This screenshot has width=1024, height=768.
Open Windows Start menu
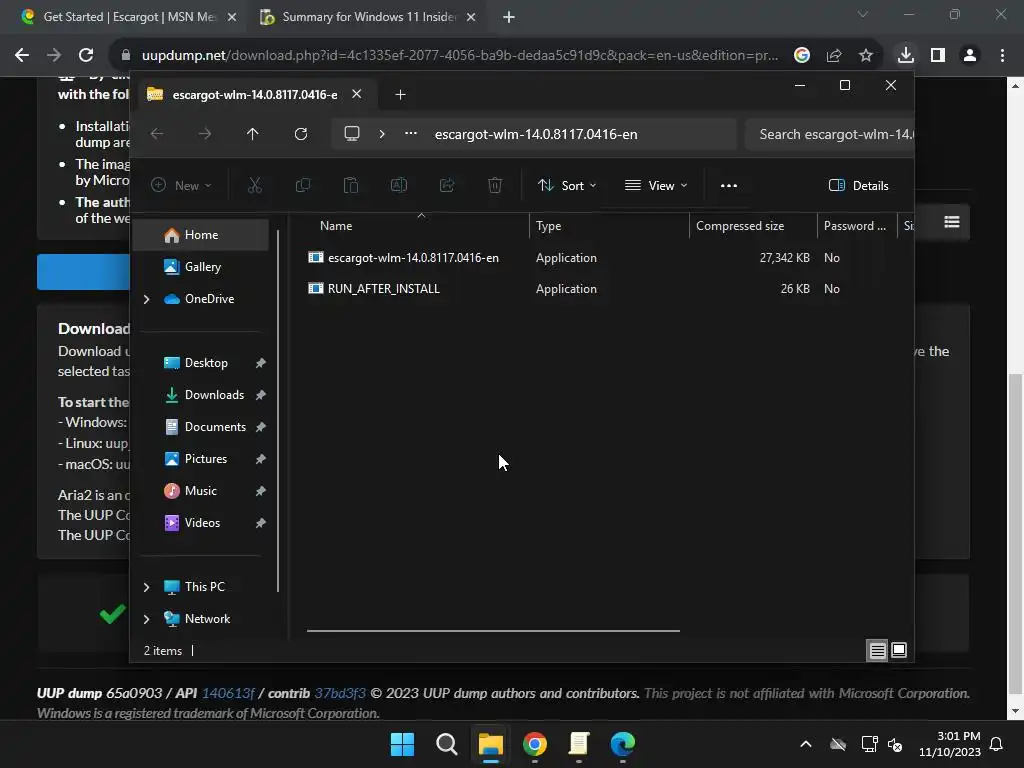click(x=402, y=744)
